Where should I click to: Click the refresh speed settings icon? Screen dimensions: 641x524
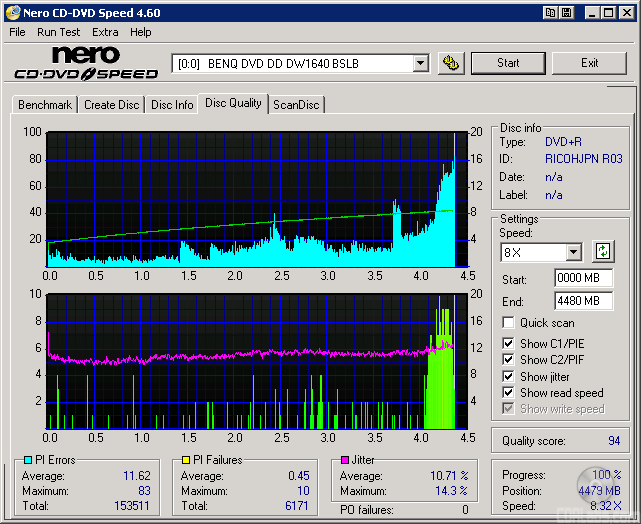tap(602, 252)
